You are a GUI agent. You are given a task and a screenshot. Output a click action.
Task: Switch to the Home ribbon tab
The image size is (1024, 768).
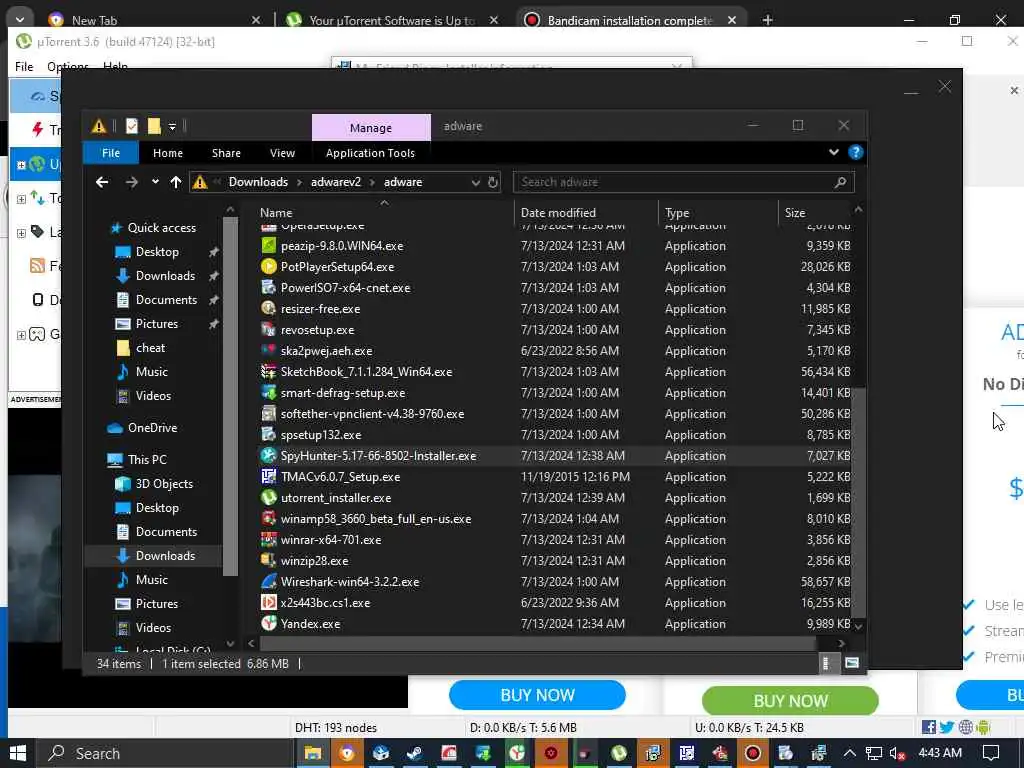tap(168, 153)
